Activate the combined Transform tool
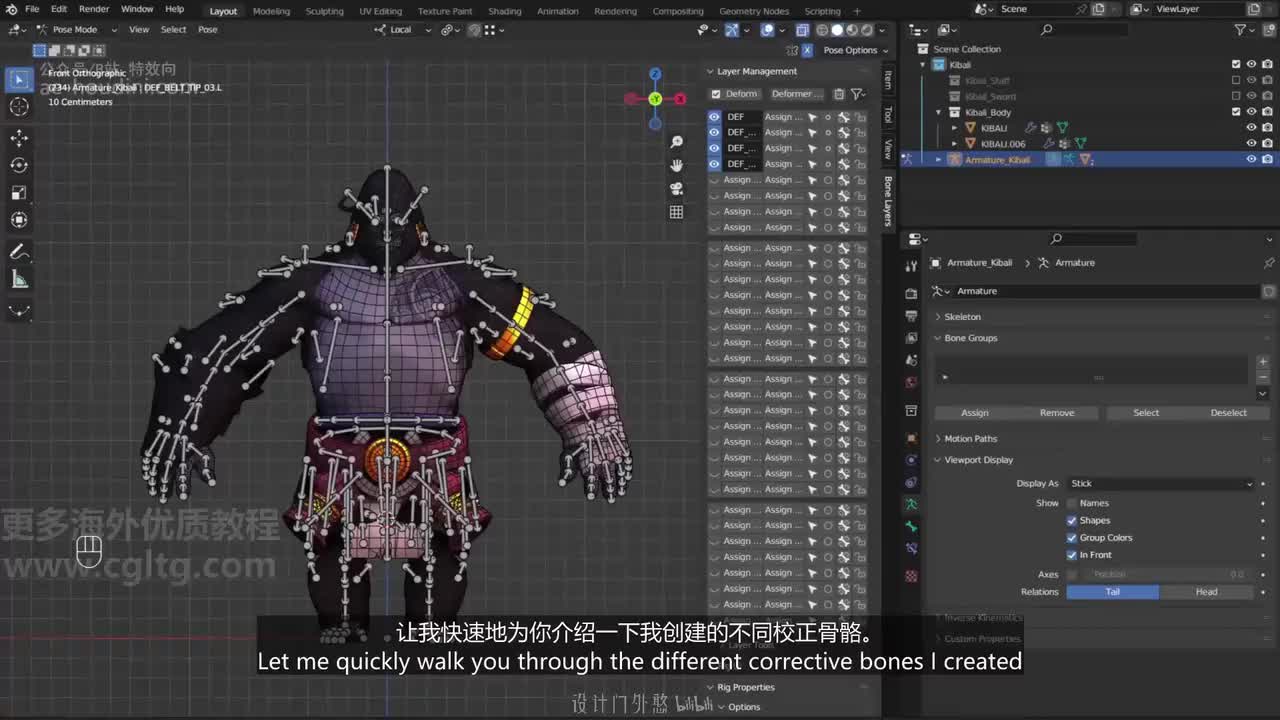 19,219
